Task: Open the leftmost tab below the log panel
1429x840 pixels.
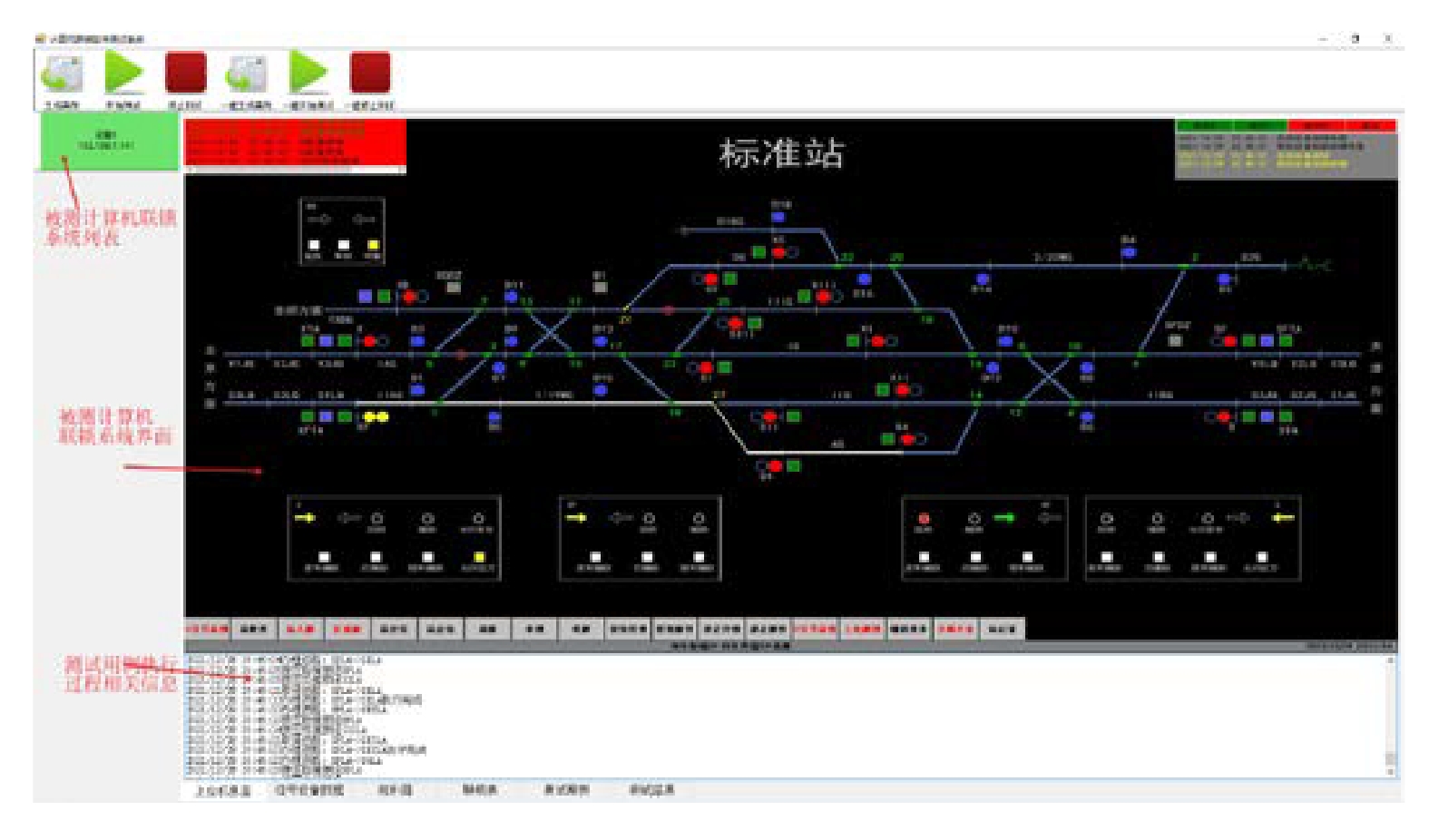Action: click(223, 791)
